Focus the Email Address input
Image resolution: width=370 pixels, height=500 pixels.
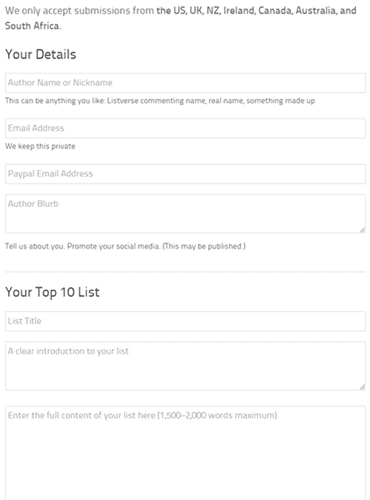[185, 128]
